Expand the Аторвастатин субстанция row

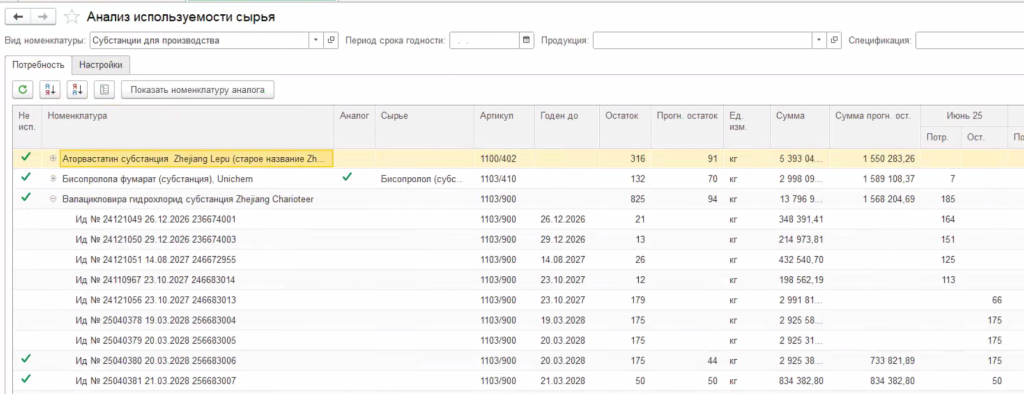(54, 159)
